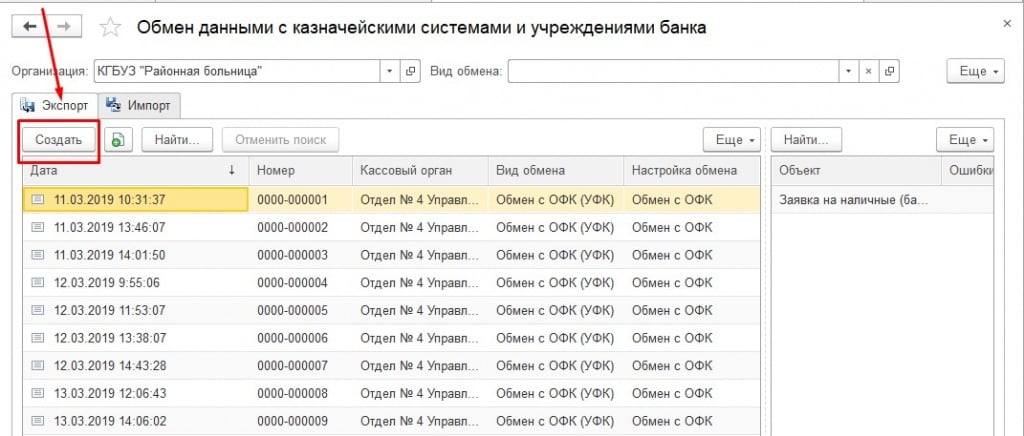Go back with the left arrow button
This screenshot has height=436, width=1024.
(29, 26)
